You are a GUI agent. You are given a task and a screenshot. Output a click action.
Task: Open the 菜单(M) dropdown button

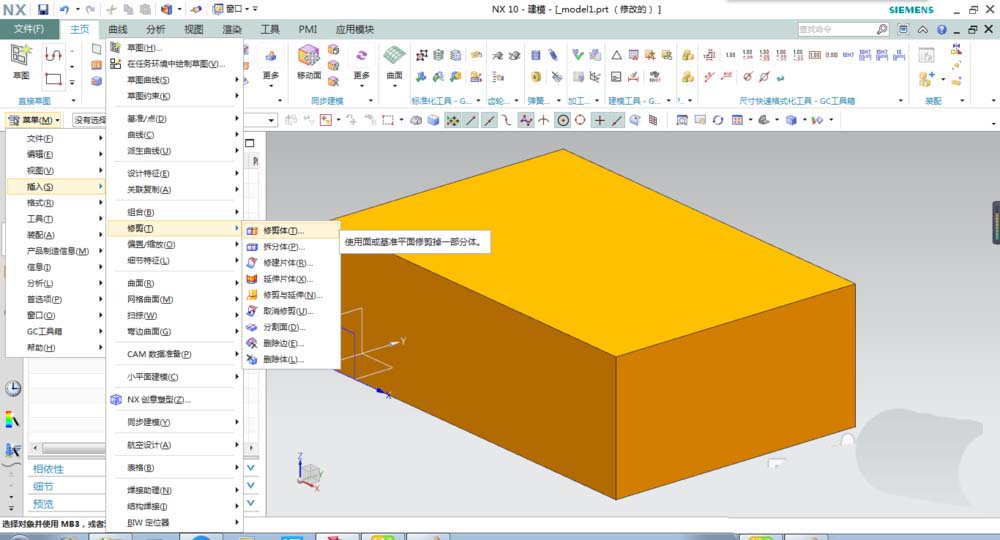coord(34,120)
